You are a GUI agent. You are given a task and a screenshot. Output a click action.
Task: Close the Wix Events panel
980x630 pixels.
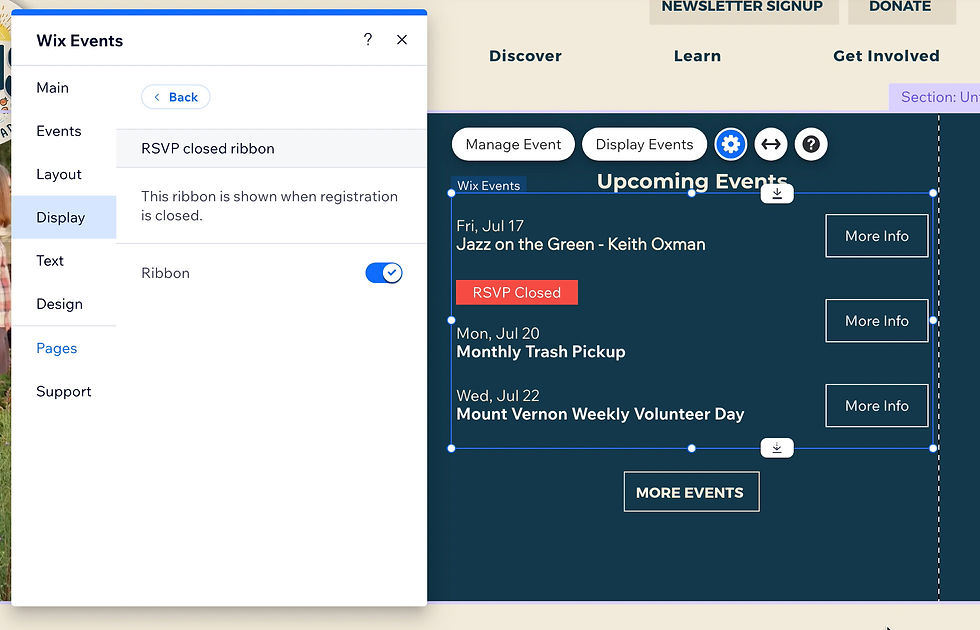point(402,40)
